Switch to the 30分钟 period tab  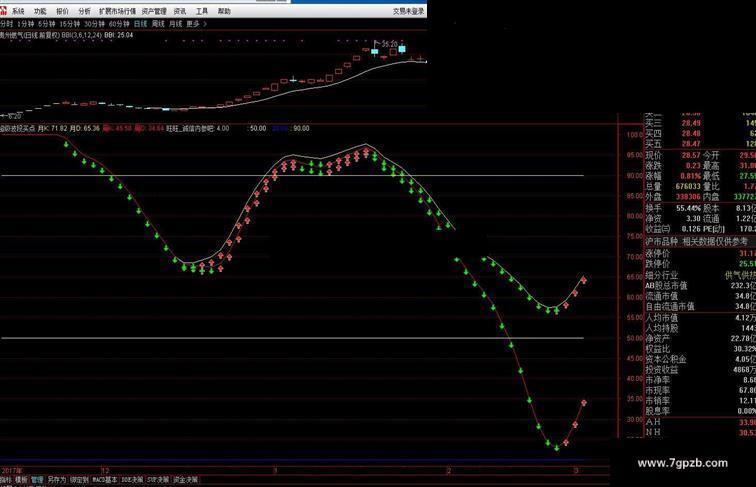94,24
